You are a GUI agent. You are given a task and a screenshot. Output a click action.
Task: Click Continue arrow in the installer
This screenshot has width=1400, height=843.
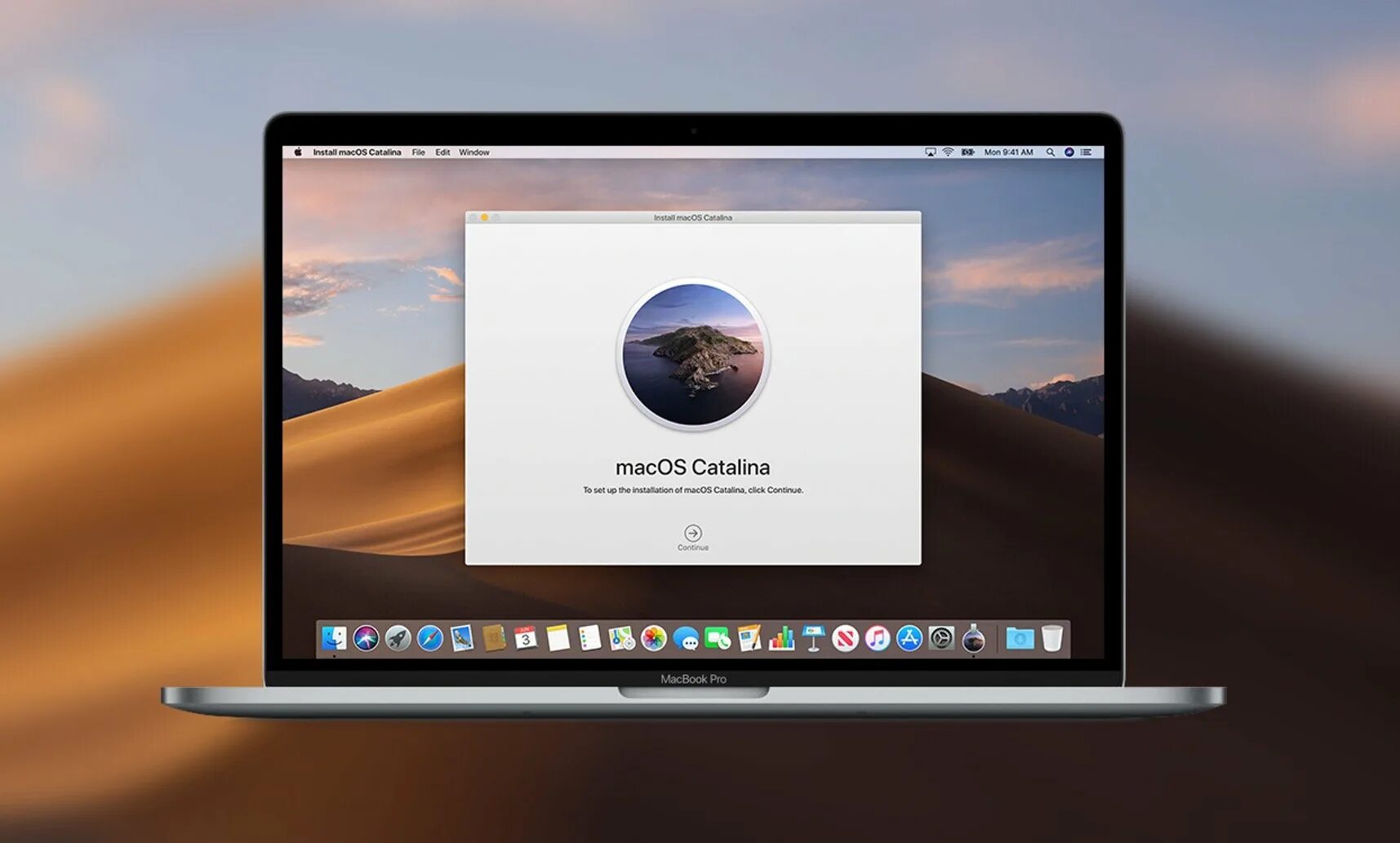[693, 533]
